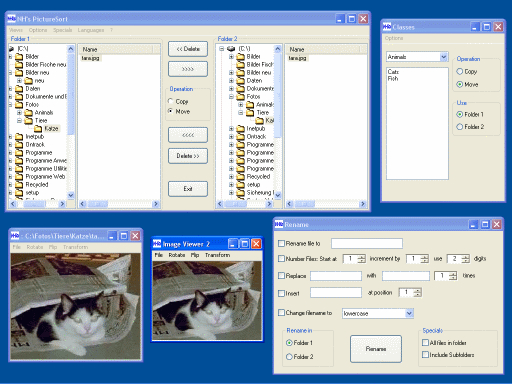
Task: Enable the Replace checkbox in Rename
Action: pyautogui.click(x=281, y=275)
